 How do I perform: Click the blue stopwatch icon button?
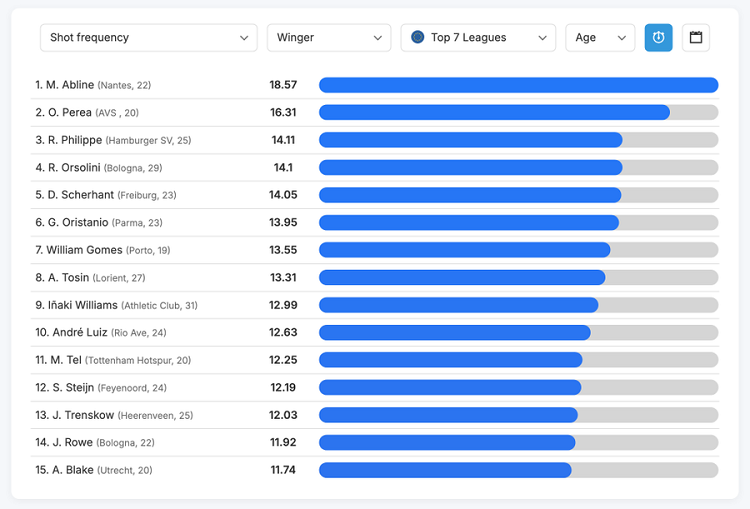point(658,37)
